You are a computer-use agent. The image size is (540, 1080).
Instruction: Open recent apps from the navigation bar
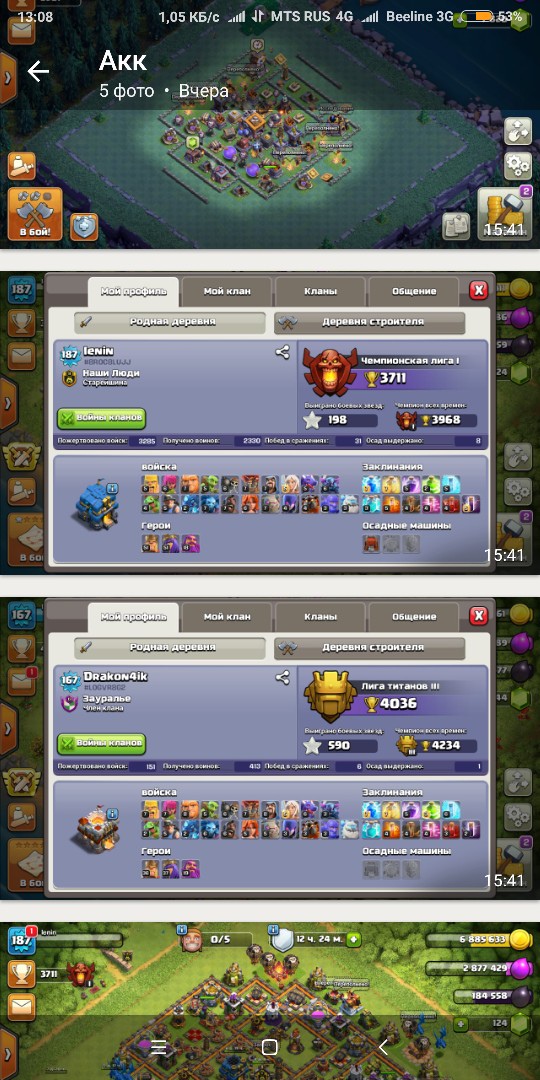tap(158, 1048)
